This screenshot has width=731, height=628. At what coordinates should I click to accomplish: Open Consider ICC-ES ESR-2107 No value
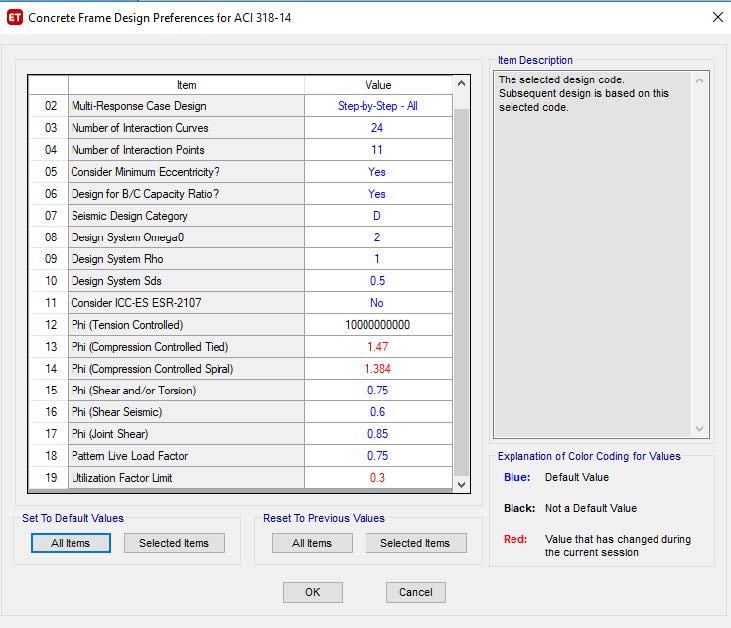pos(378,303)
